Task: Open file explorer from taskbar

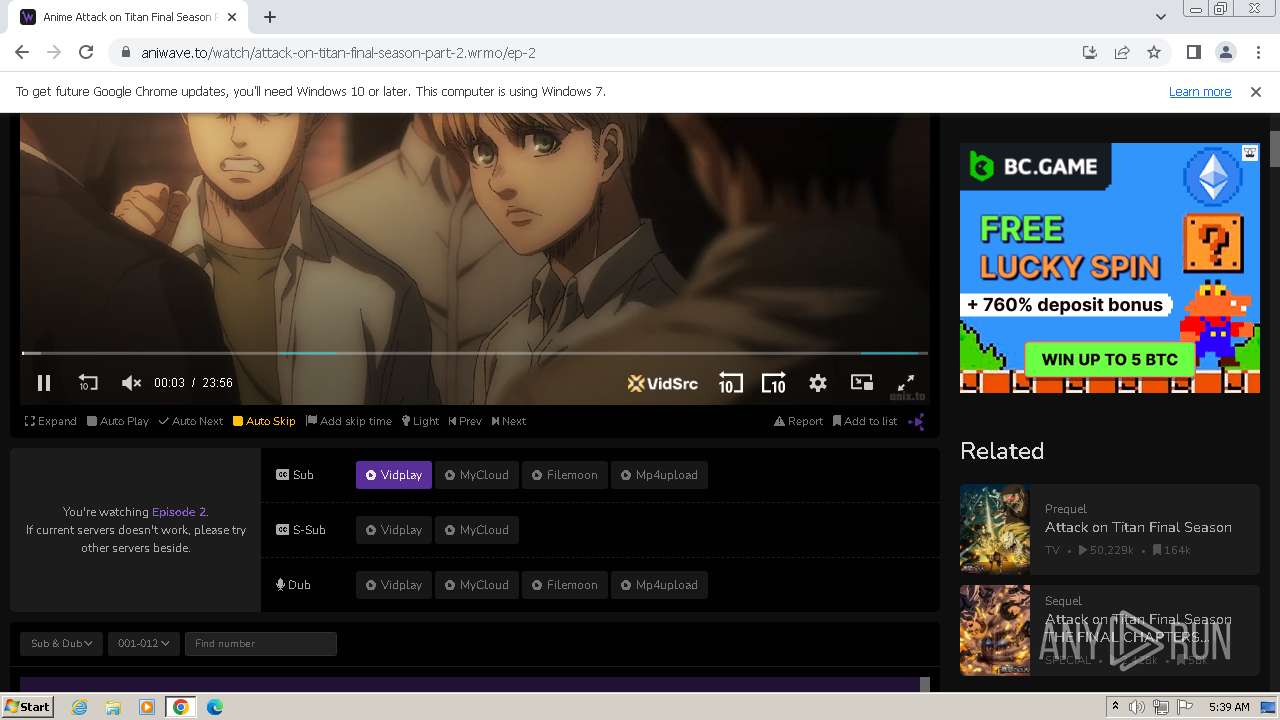Action: pos(113,707)
